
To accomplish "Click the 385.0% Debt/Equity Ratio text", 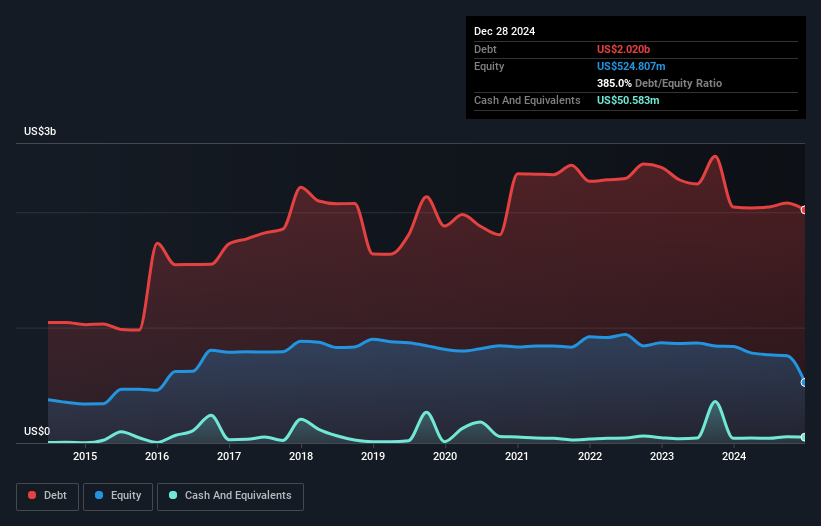I will point(659,83).
